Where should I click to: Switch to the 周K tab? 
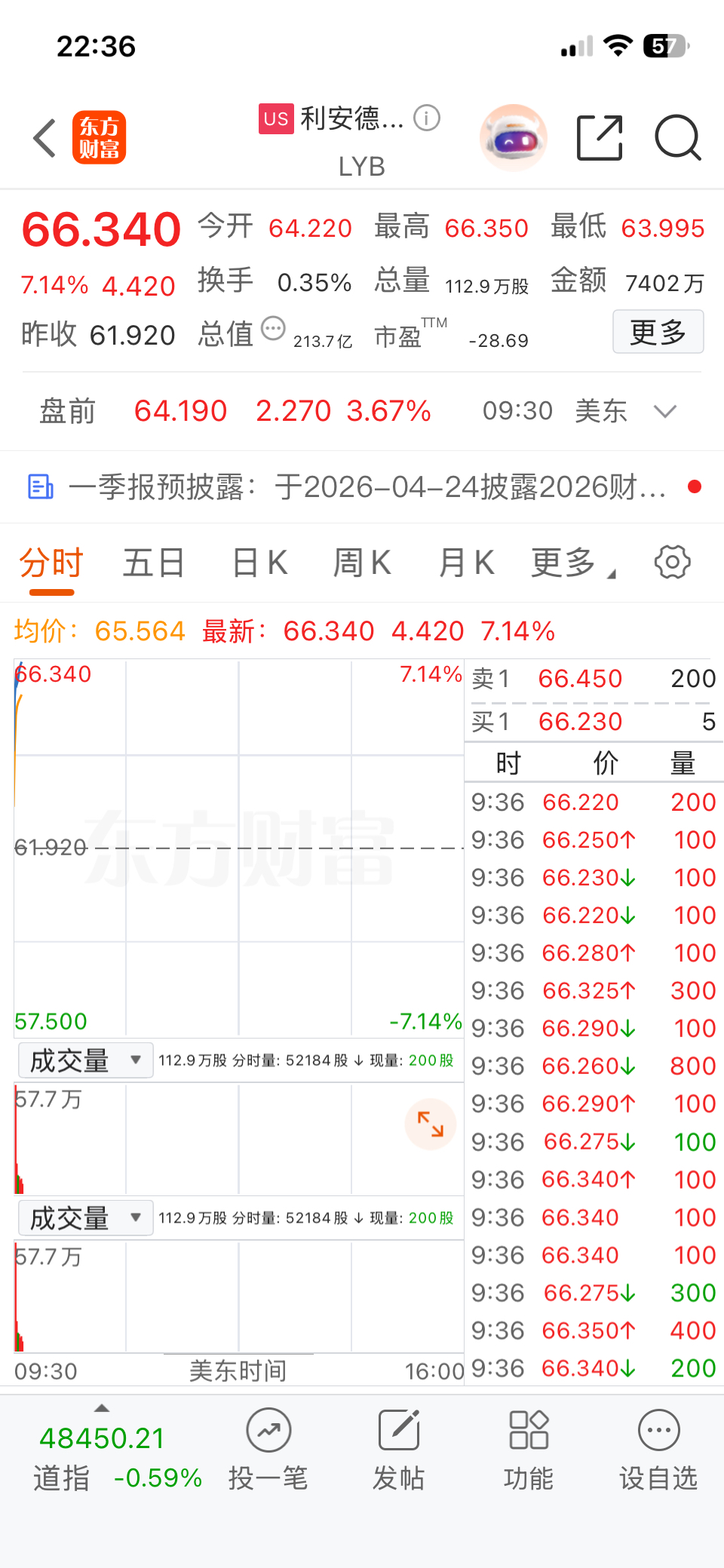(362, 563)
